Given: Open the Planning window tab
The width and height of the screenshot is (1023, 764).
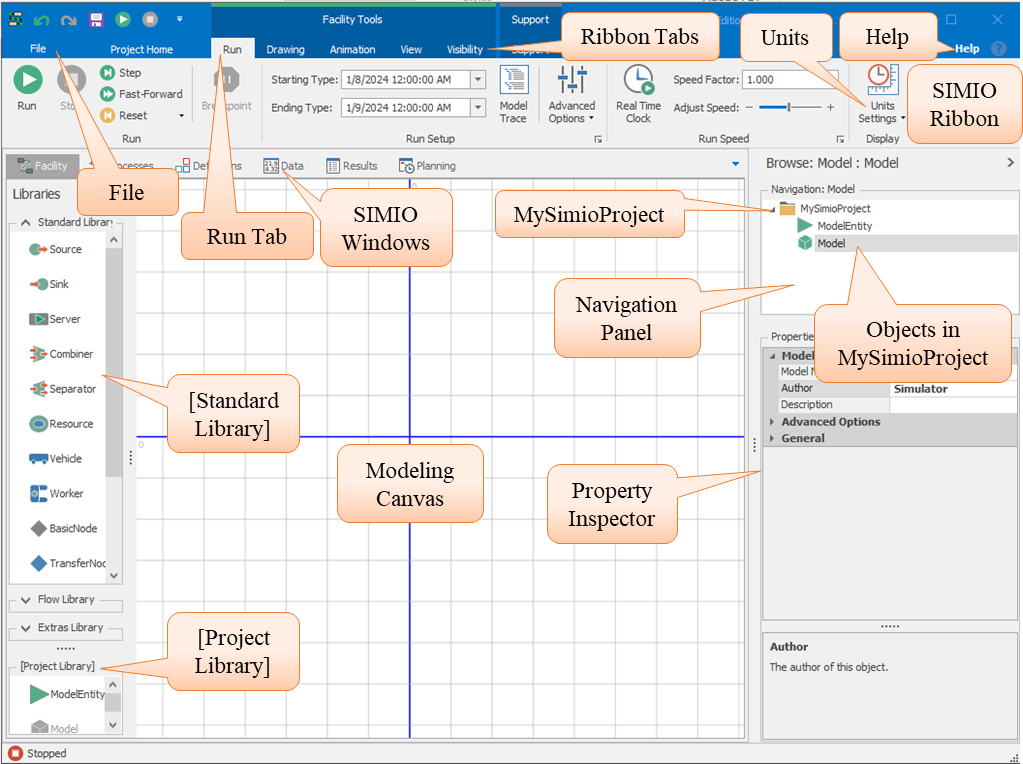Looking at the screenshot, I should click(x=427, y=166).
